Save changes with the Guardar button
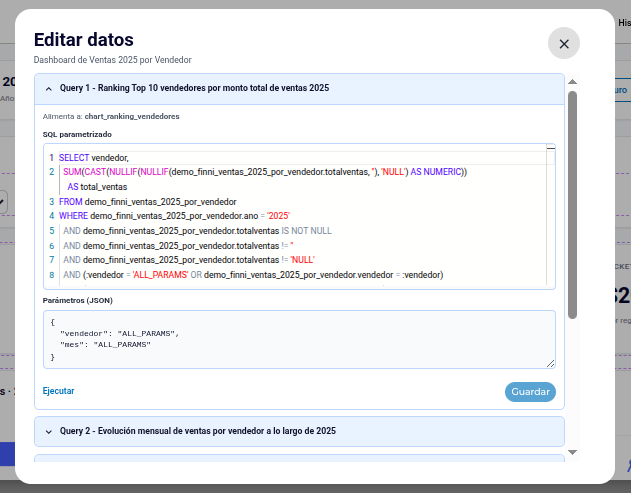631x493 pixels. pos(530,392)
